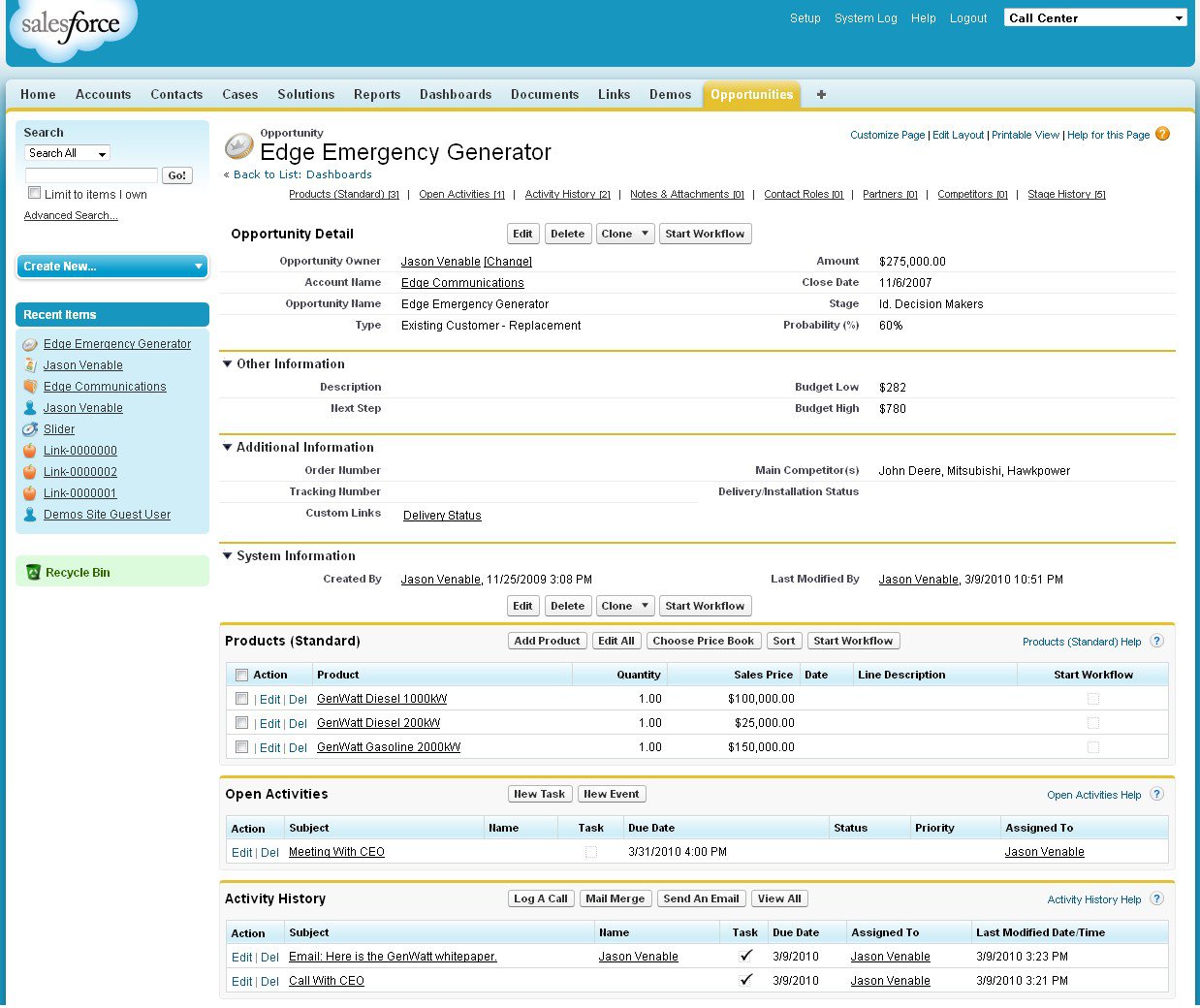Open the Reports tab
The height and width of the screenshot is (1008, 1200).
377,94
